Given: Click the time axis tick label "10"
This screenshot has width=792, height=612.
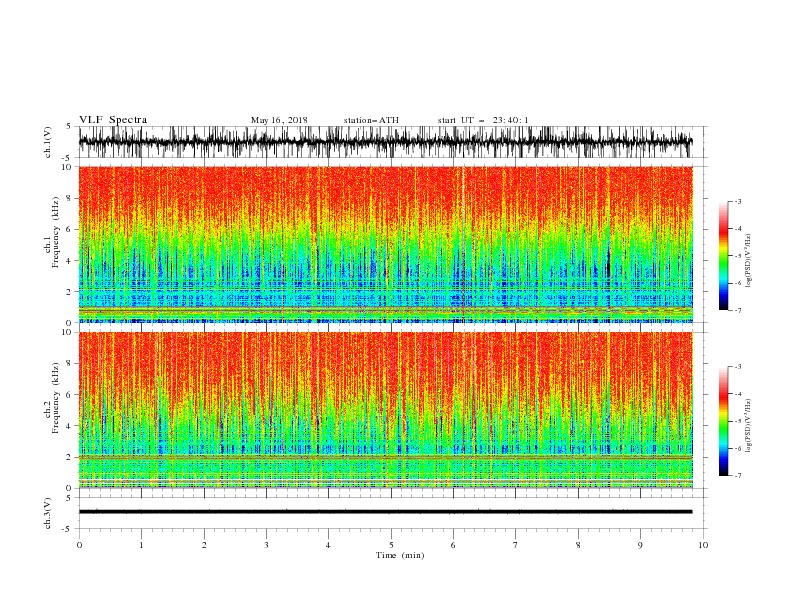Looking at the screenshot, I should point(703,545).
